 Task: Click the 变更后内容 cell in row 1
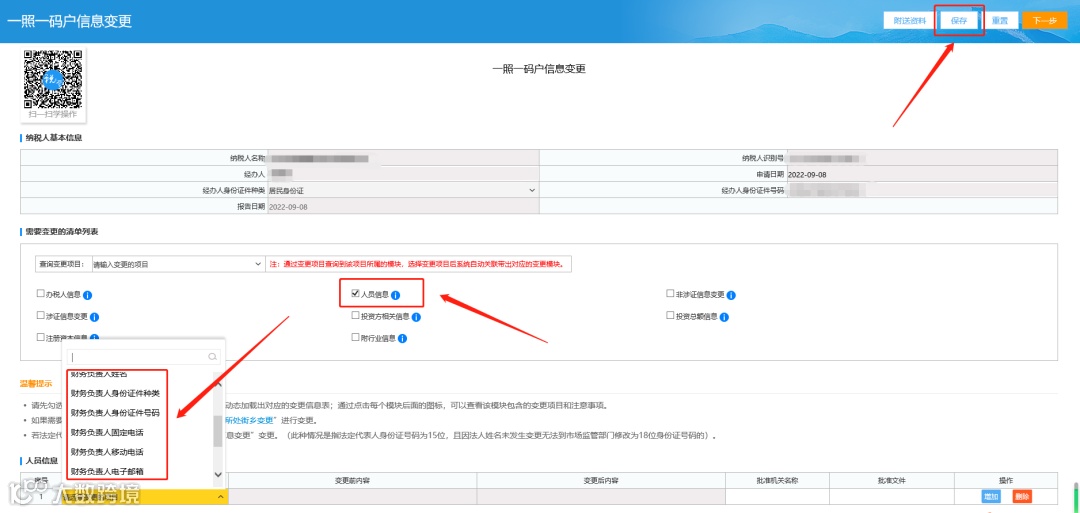(x=601, y=496)
